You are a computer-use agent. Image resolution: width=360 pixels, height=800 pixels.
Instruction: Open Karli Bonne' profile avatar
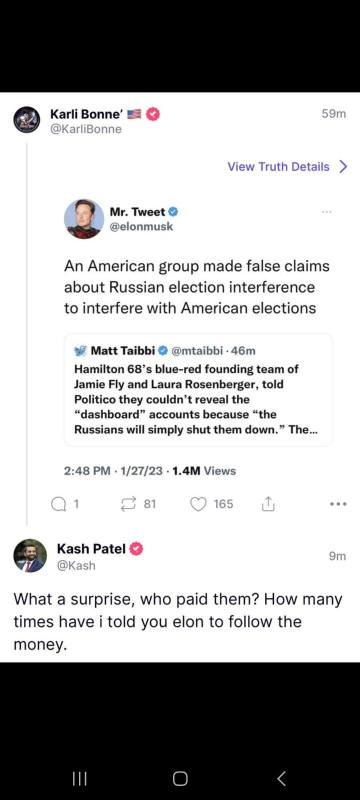27,120
